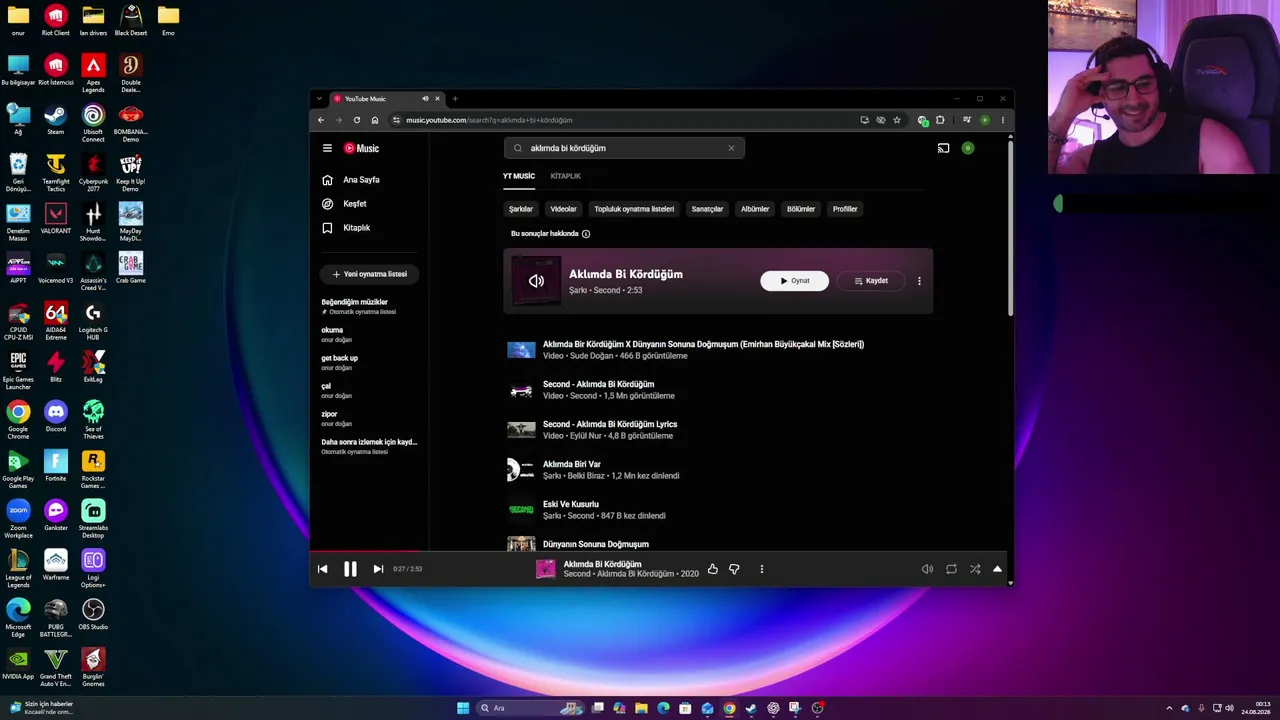Screen dimensions: 1280x720
Task: Filter results by Bölümler
Action: (x=801, y=209)
